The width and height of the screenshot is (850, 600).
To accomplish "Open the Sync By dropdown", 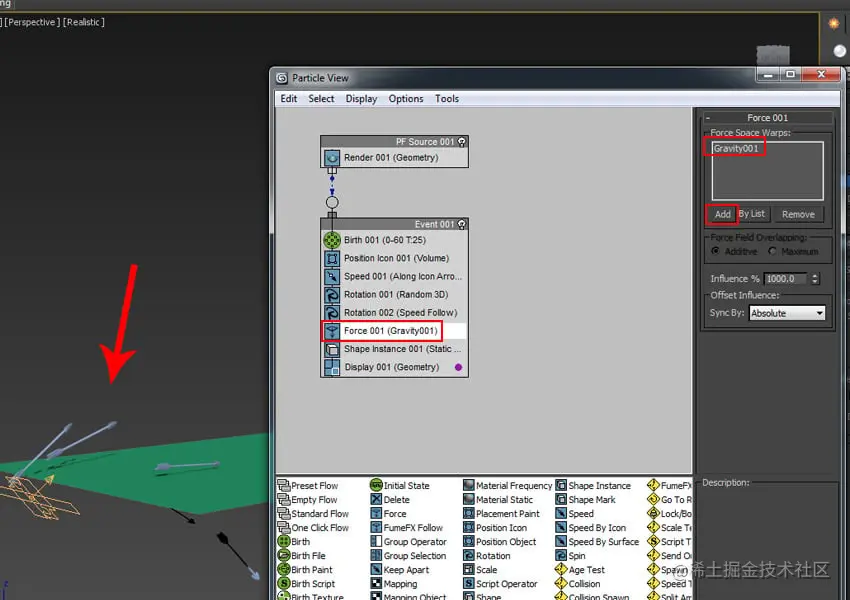I will pyautogui.click(x=787, y=313).
